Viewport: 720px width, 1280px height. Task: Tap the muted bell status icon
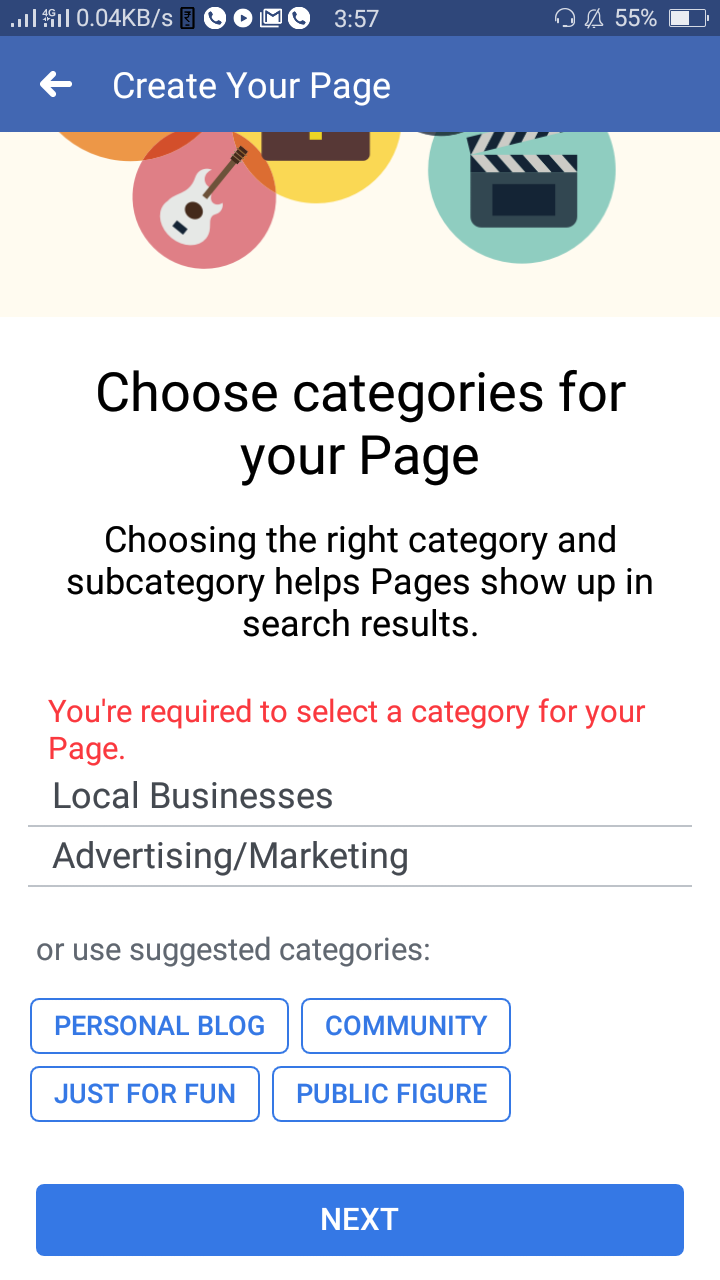(x=595, y=18)
